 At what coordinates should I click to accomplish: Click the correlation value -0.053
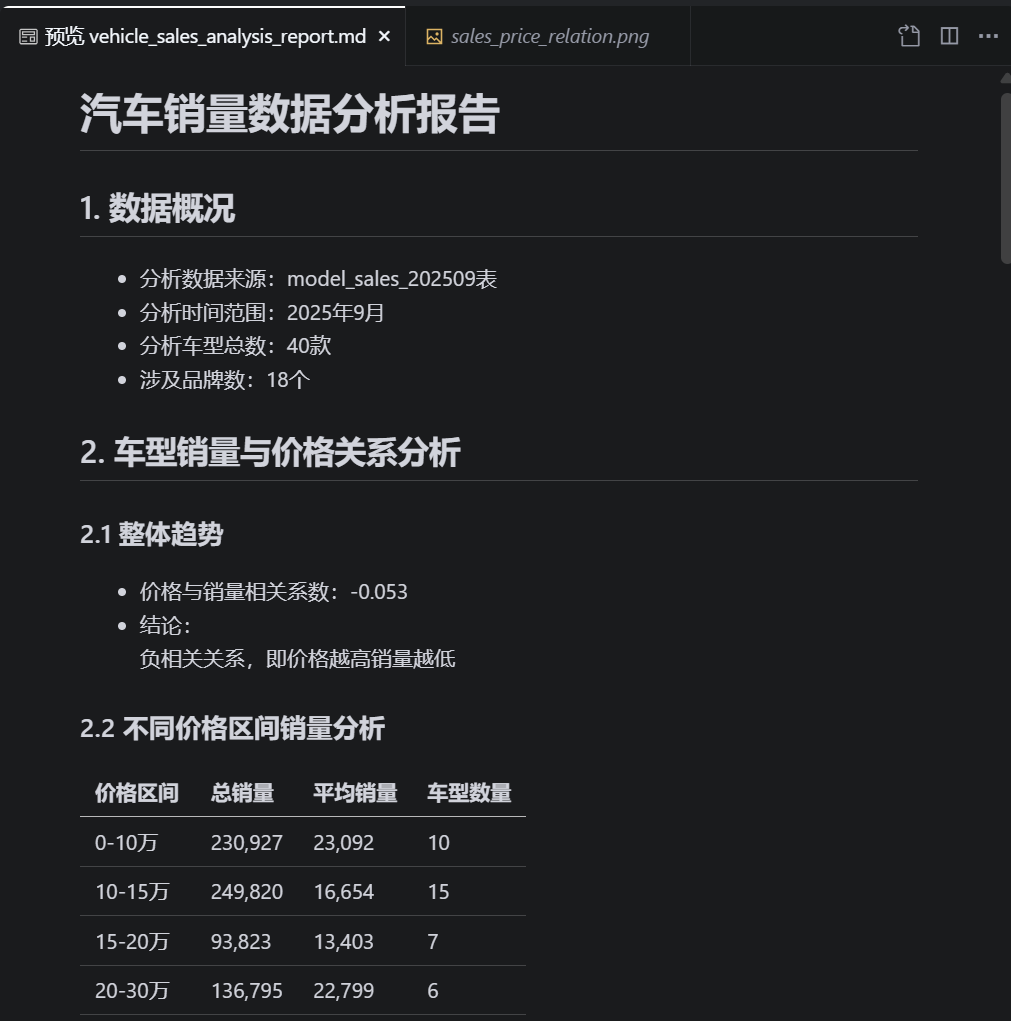[x=379, y=592]
